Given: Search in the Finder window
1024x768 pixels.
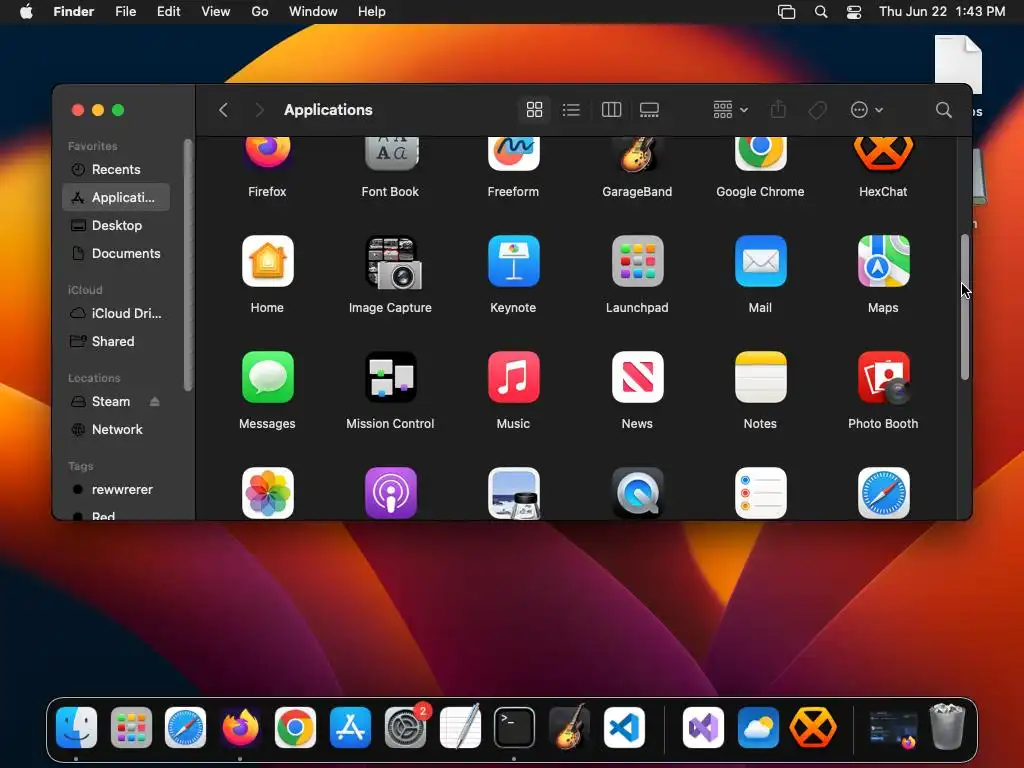Looking at the screenshot, I should click(x=944, y=110).
